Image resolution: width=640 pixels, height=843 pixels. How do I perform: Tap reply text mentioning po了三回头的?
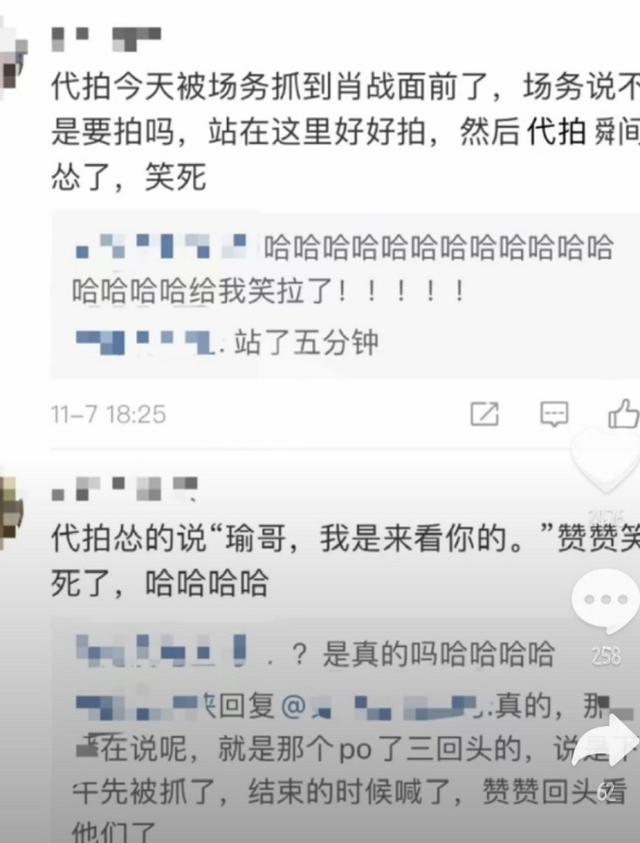(x=350, y=769)
